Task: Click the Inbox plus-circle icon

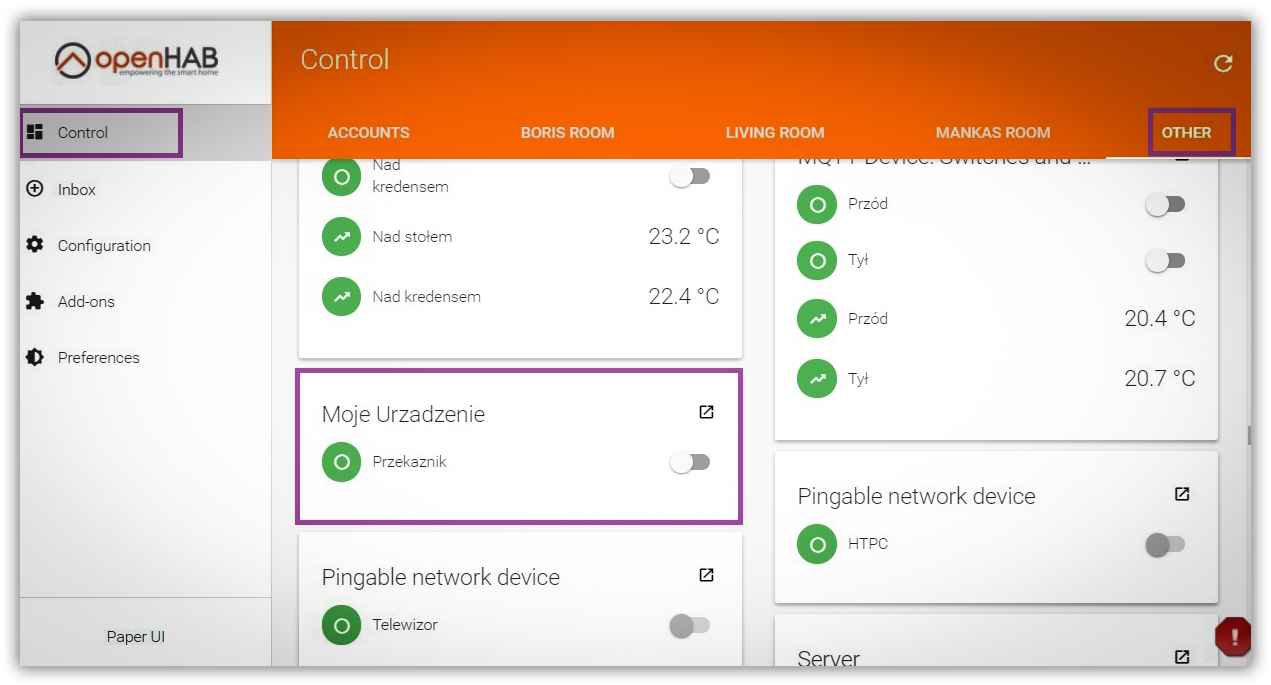Action: 35,188
